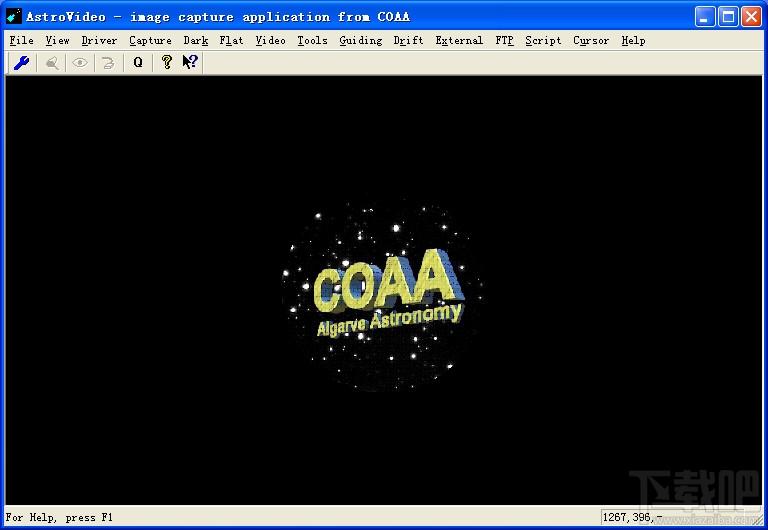The height and width of the screenshot is (530, 768).
Task: Minimize the AstroVideo window
Action: [705, 17]
